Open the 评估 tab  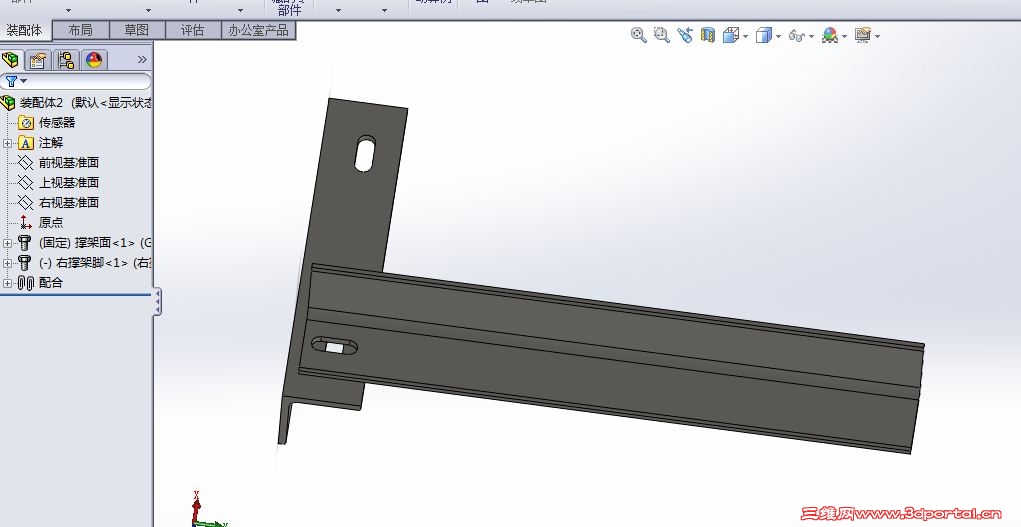[192, 30]
